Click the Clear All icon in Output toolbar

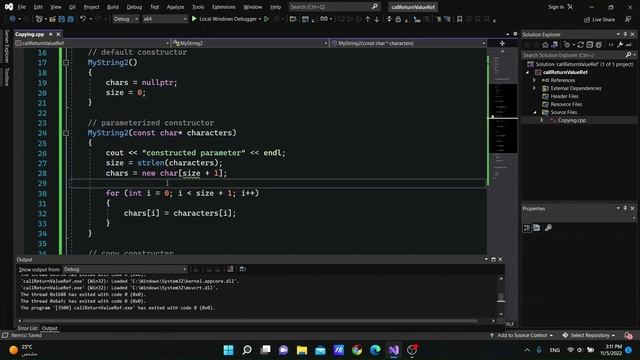coord(230,269)
